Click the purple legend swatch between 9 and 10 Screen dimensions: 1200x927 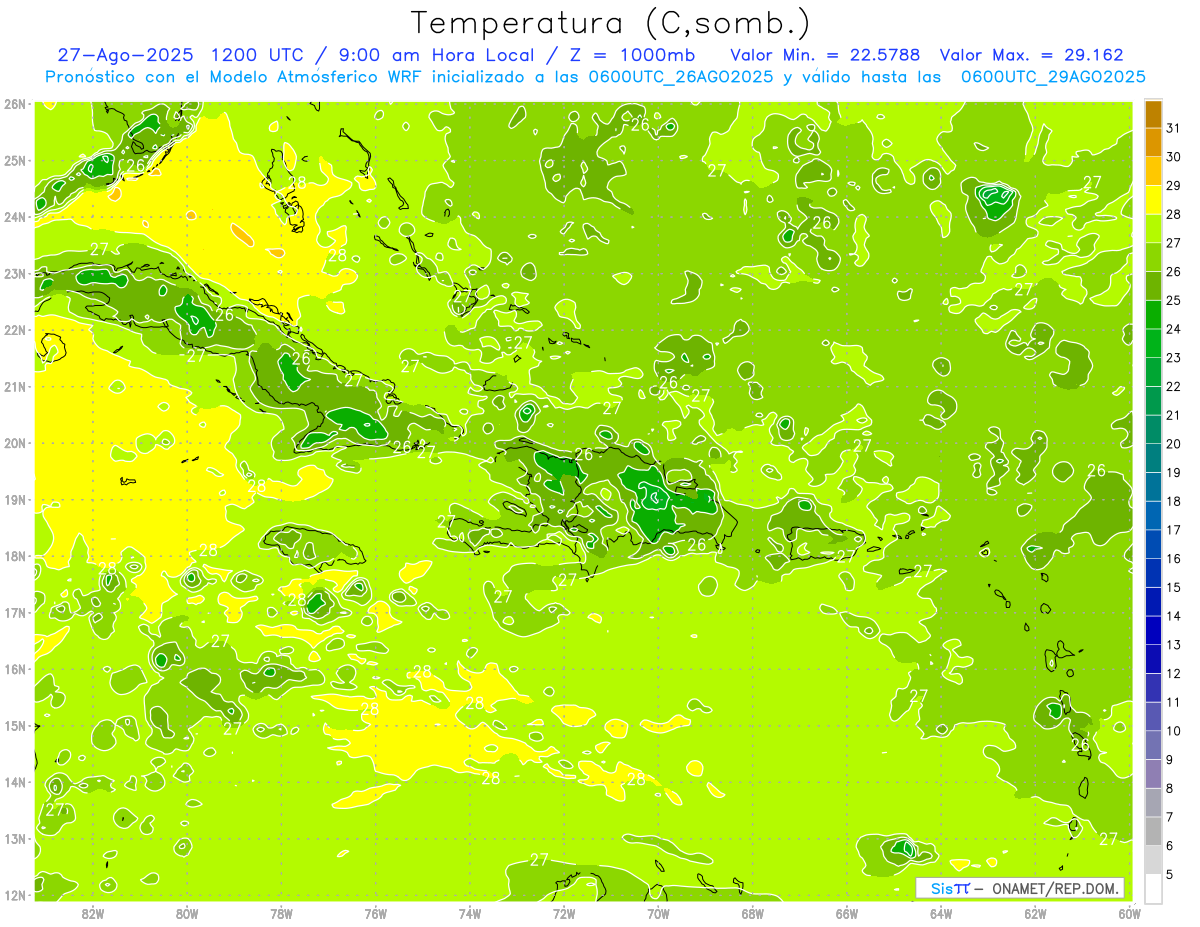click(1153, 745)
